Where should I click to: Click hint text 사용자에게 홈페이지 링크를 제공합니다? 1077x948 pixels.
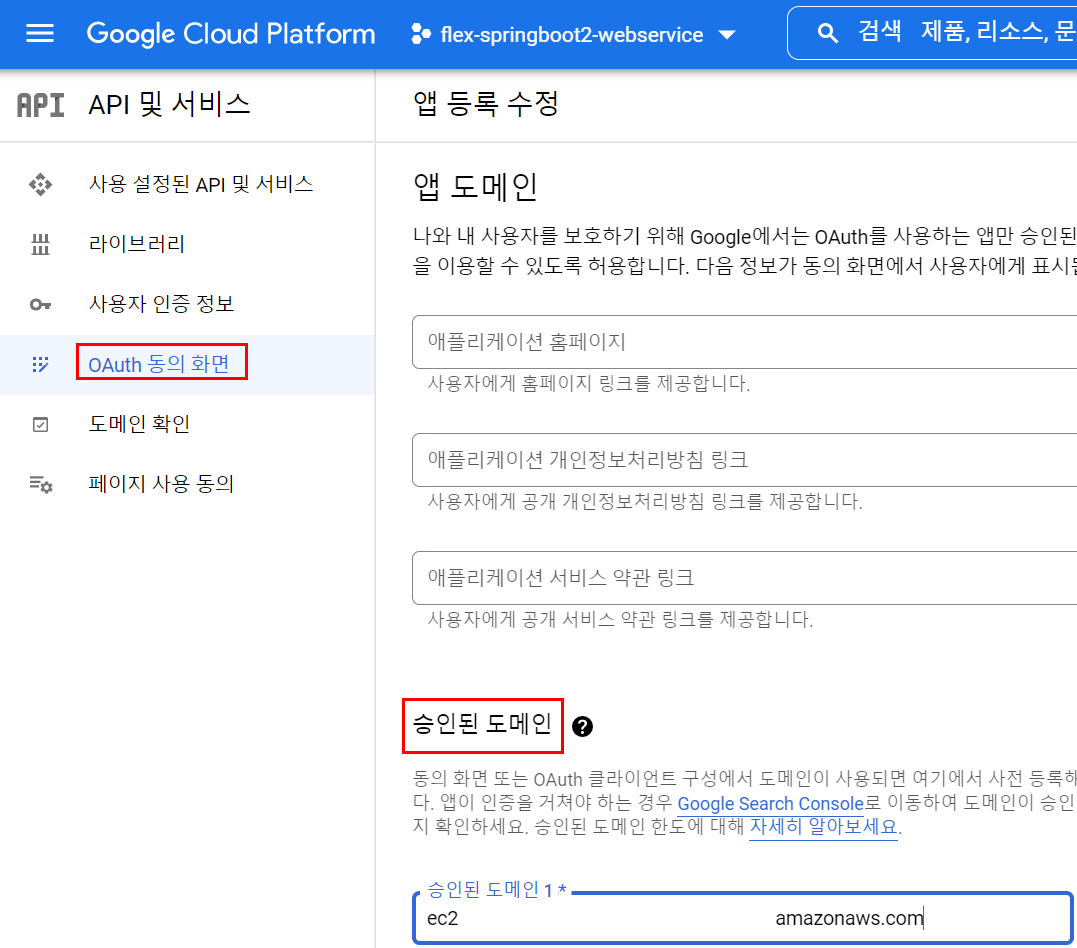[x=589, y=383]
